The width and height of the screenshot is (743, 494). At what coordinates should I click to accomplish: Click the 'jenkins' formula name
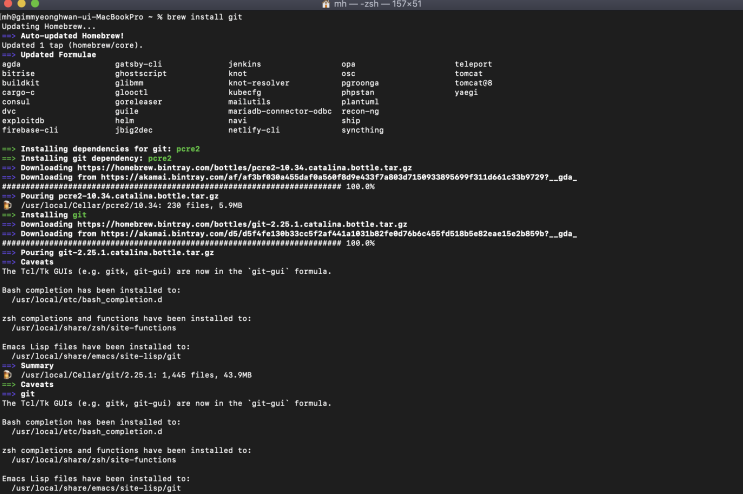[x=245, y=64]
